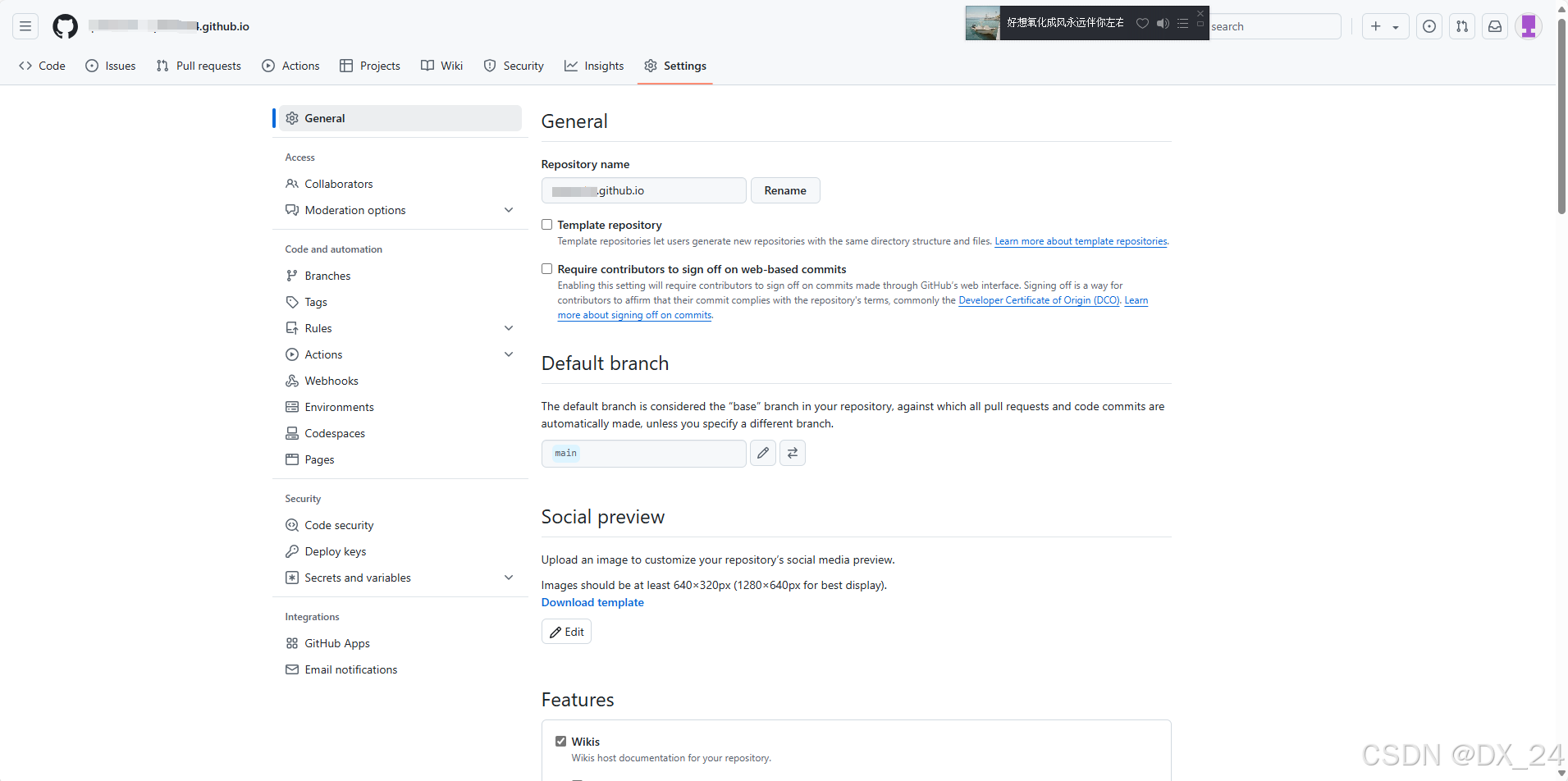Switch to the Code tab
The height and width of the screenshot is (781, 1568).
point(42,66)
